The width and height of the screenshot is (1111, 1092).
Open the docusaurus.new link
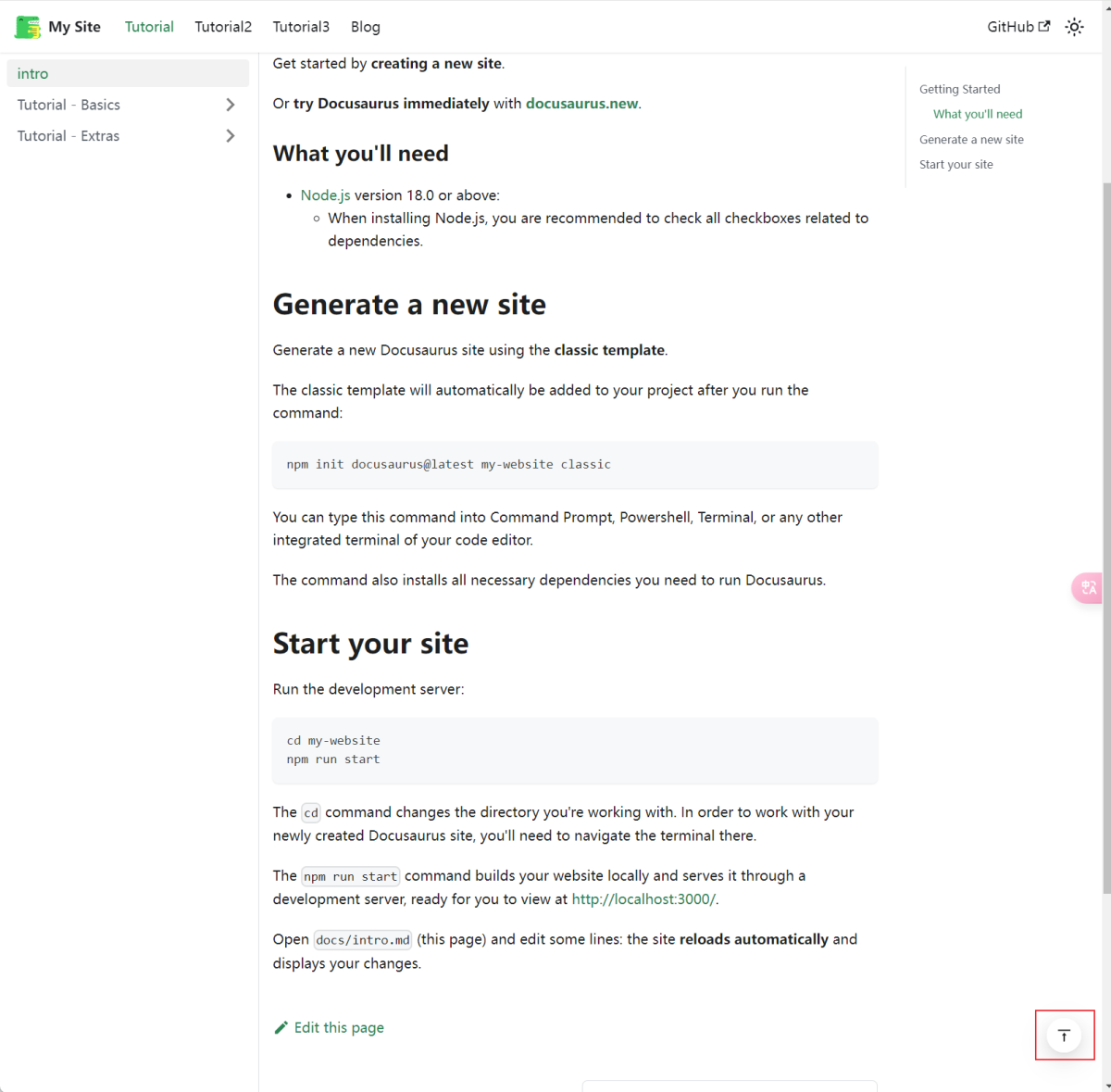(582, 103)
